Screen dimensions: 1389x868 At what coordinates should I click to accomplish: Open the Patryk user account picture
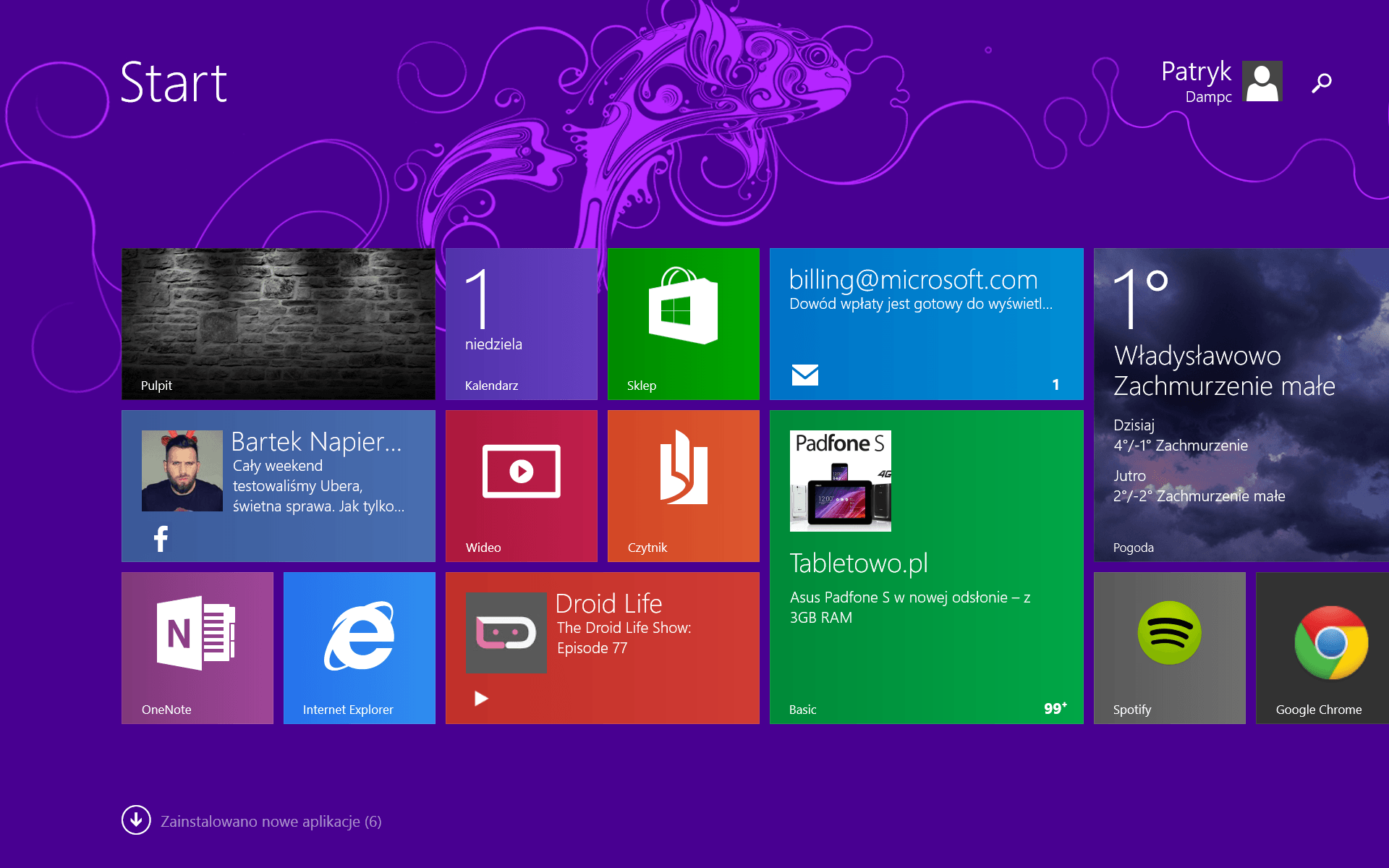[x=1262, y=81]
